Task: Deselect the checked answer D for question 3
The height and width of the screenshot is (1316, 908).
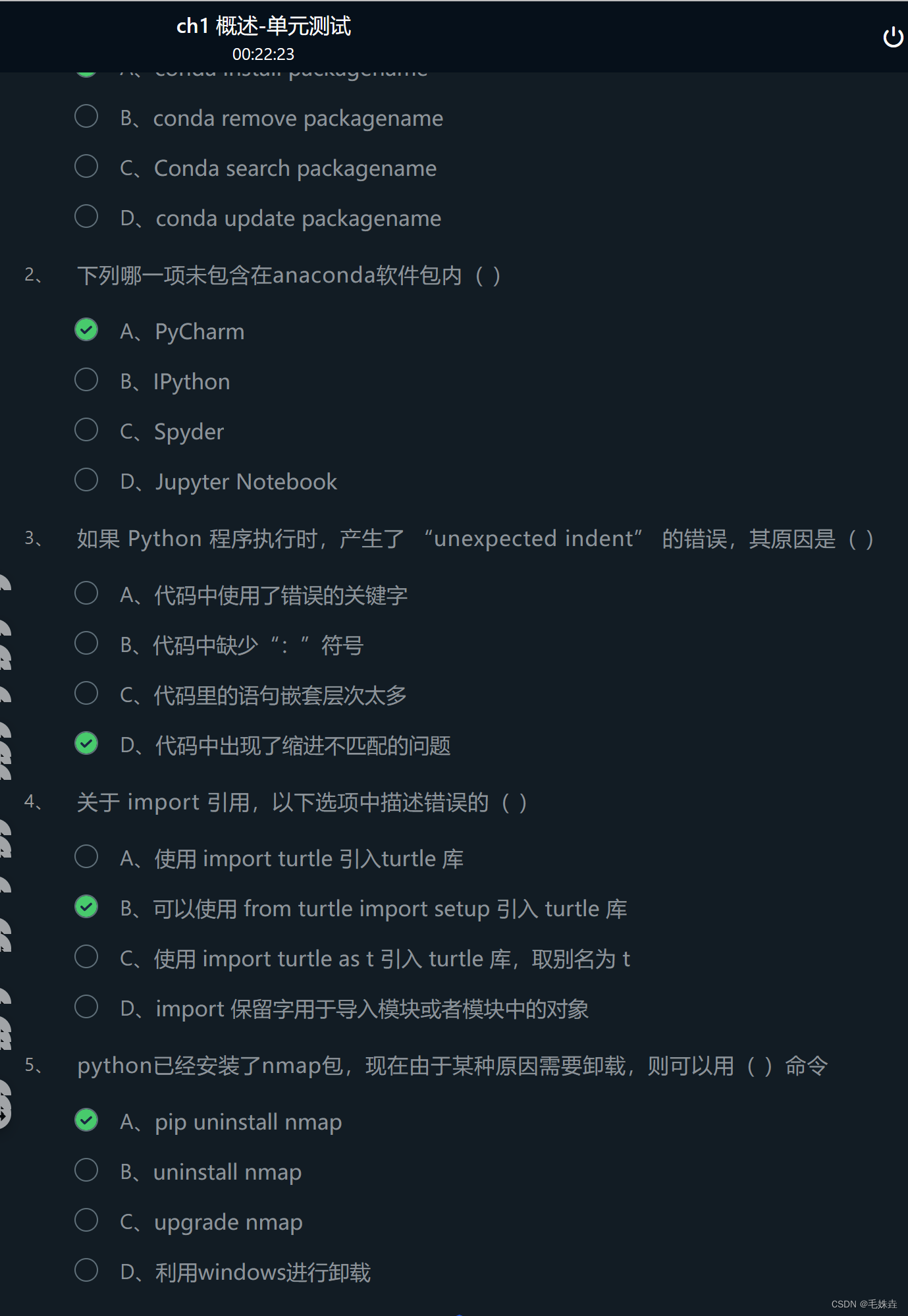Action: 86,742
